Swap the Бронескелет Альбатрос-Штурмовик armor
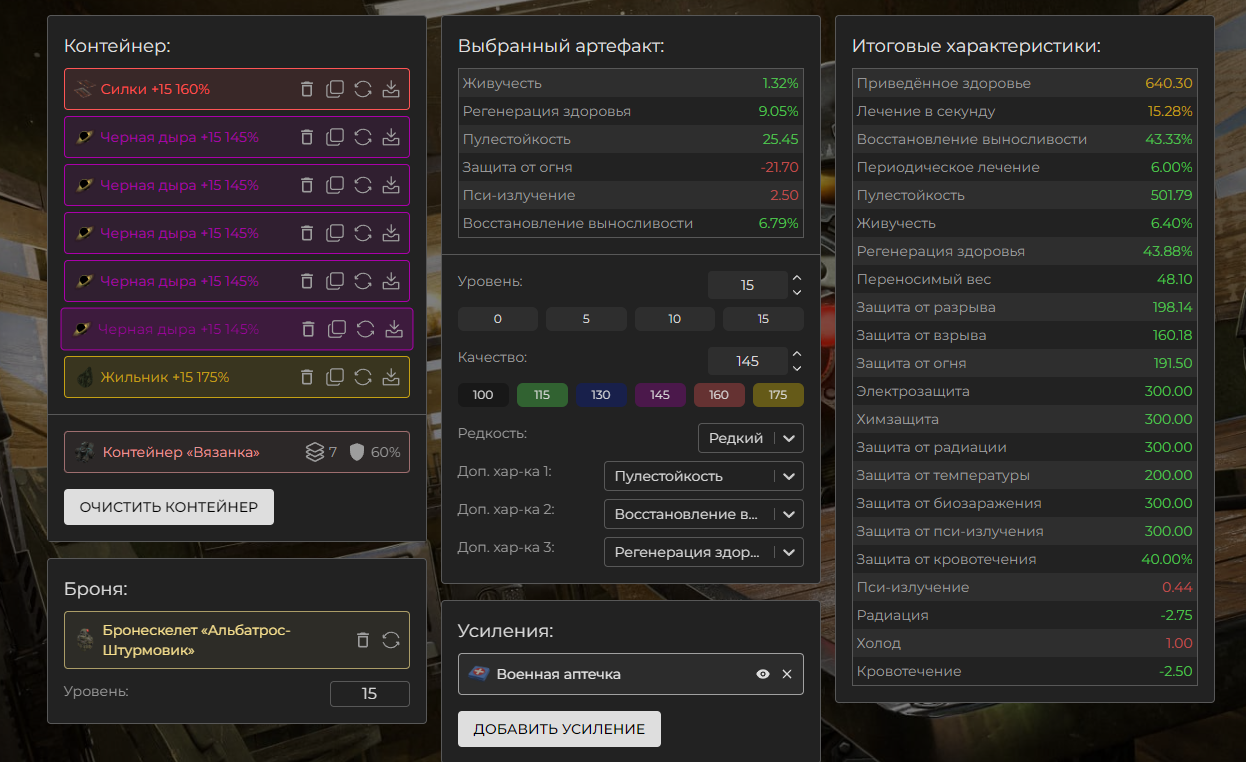This screenshot has width=1246, height=762. pyautogui.click(x=391, y=640)
